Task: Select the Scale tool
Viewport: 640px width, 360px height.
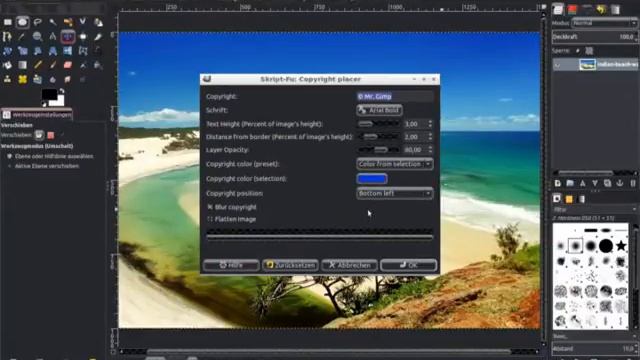Action: pos(22,51)
